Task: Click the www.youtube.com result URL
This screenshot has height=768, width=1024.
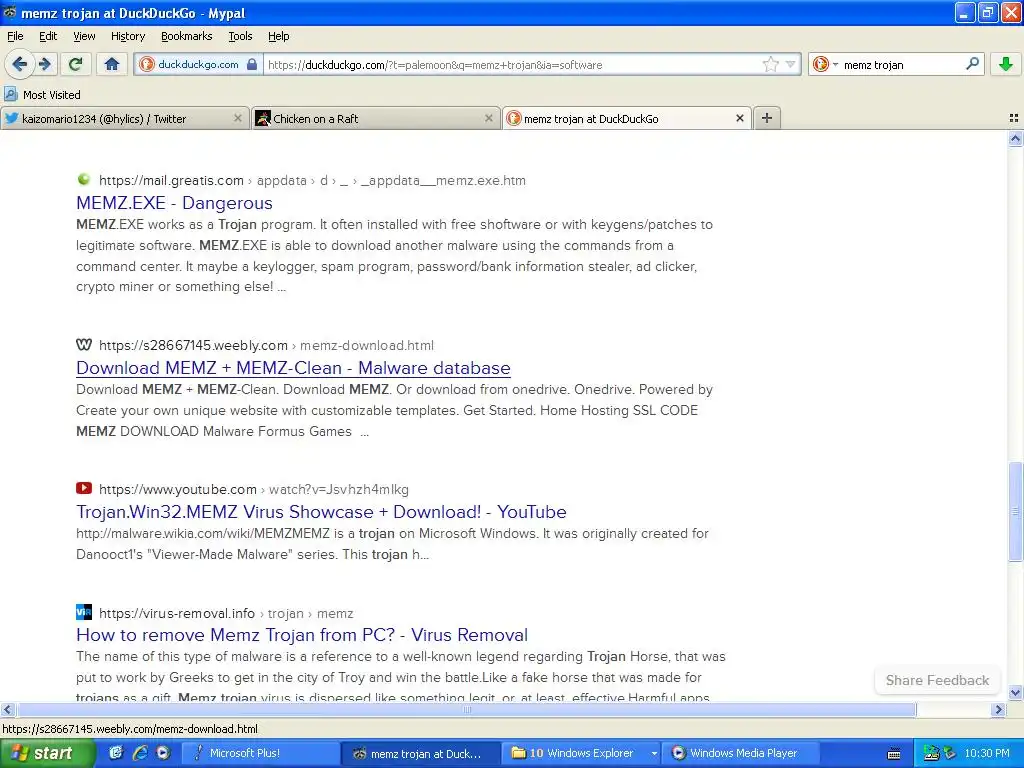Action: (x=254, y=489)
